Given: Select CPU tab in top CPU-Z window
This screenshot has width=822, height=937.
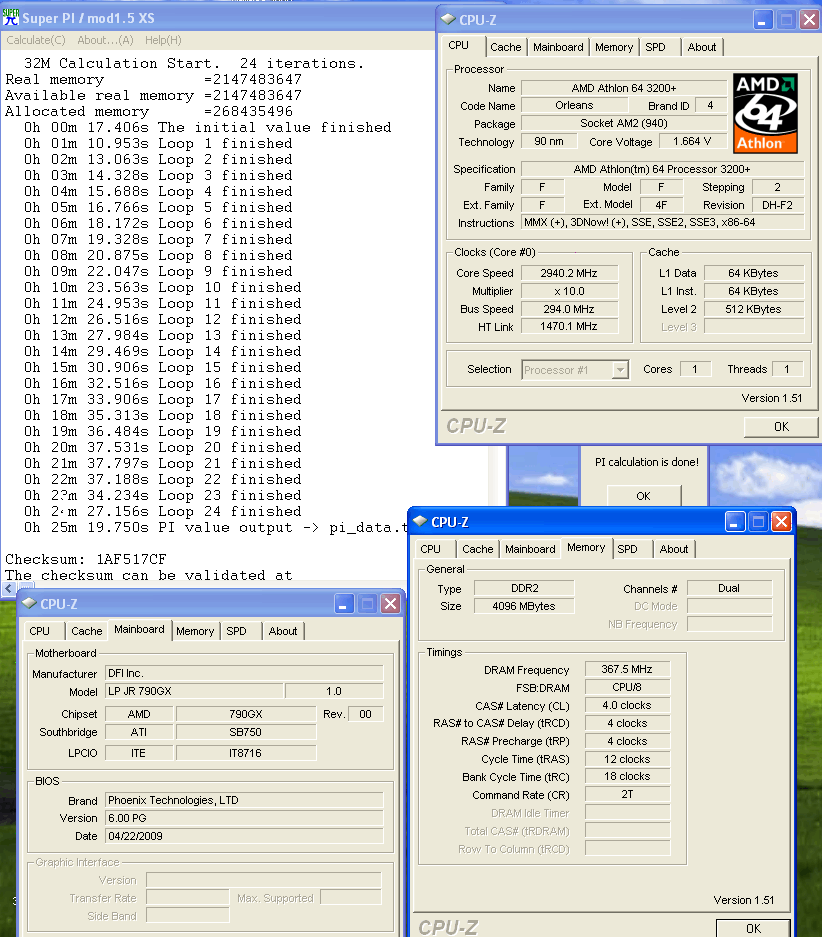Looking at the screenshot, I should click(x=459, y=45).
